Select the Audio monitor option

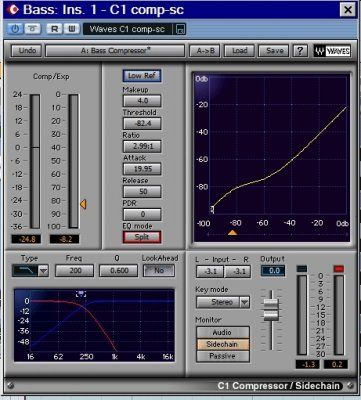[x=223, y=332]
